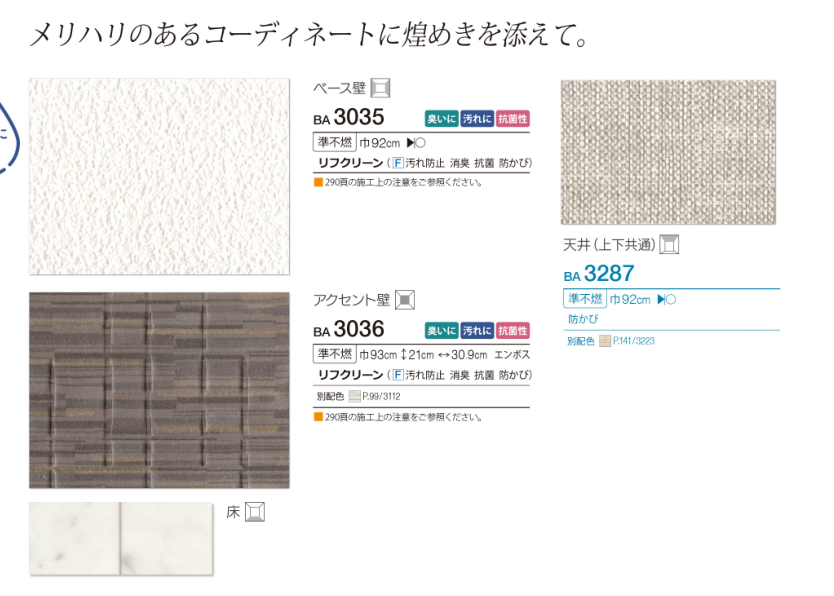This screenshot has height=596, width=834.
Task: Click the alternate color swatch P.99/3112
Action: click(x=355, y=396)
